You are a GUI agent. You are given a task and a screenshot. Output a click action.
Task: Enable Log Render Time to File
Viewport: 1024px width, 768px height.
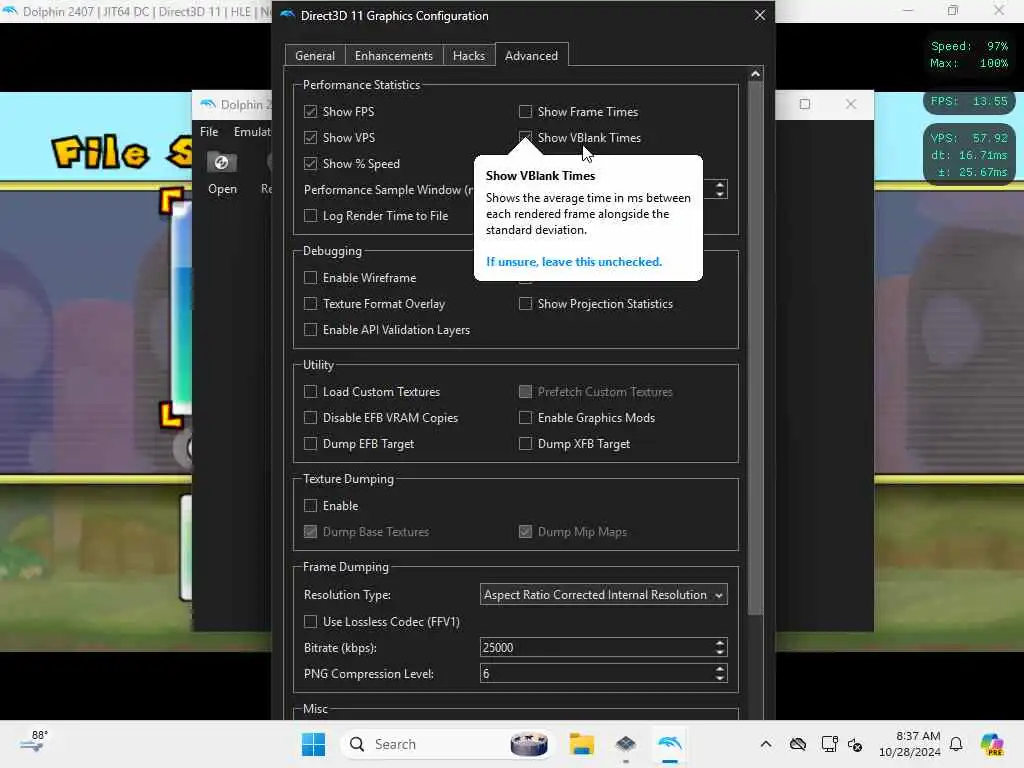310,216
